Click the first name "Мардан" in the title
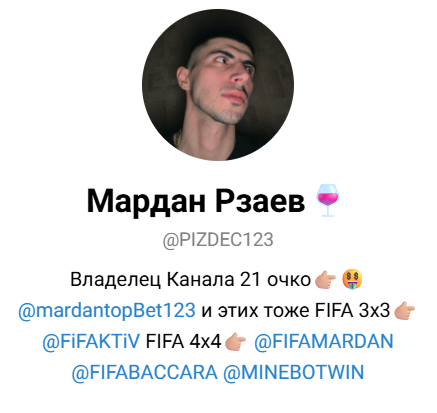437x413 pixels. [146, 201]
